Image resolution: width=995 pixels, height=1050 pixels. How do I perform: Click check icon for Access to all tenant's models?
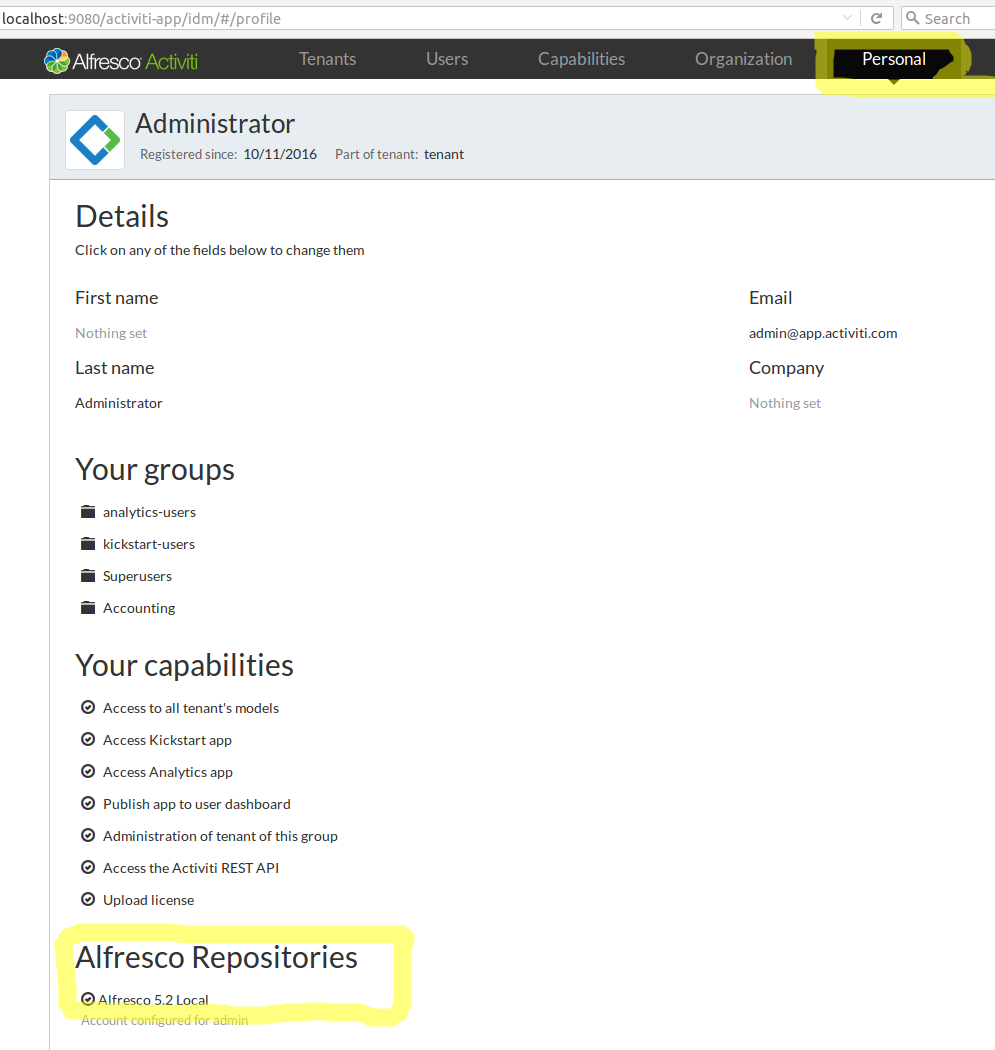coord(88,707)
